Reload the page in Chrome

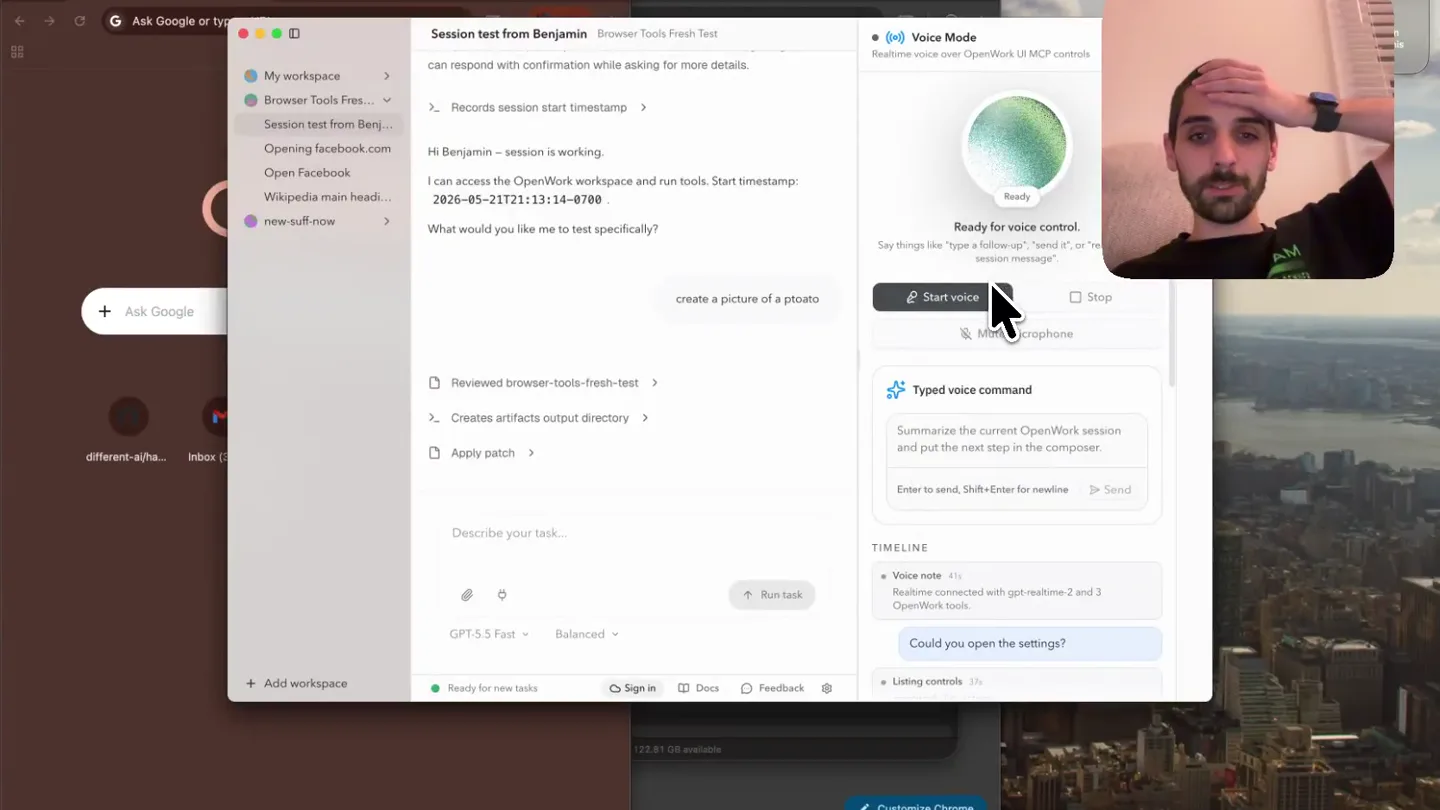(x=79, y=20)
